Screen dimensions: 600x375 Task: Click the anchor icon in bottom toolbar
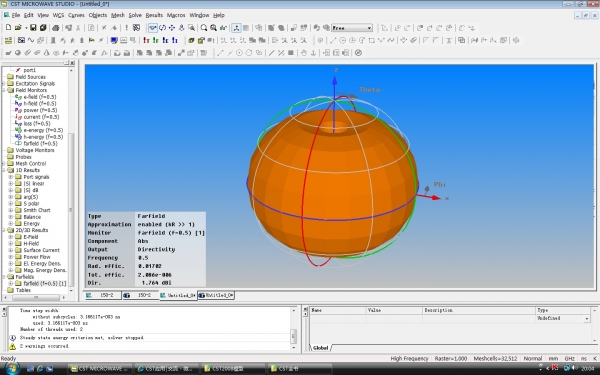coord(313,53)
